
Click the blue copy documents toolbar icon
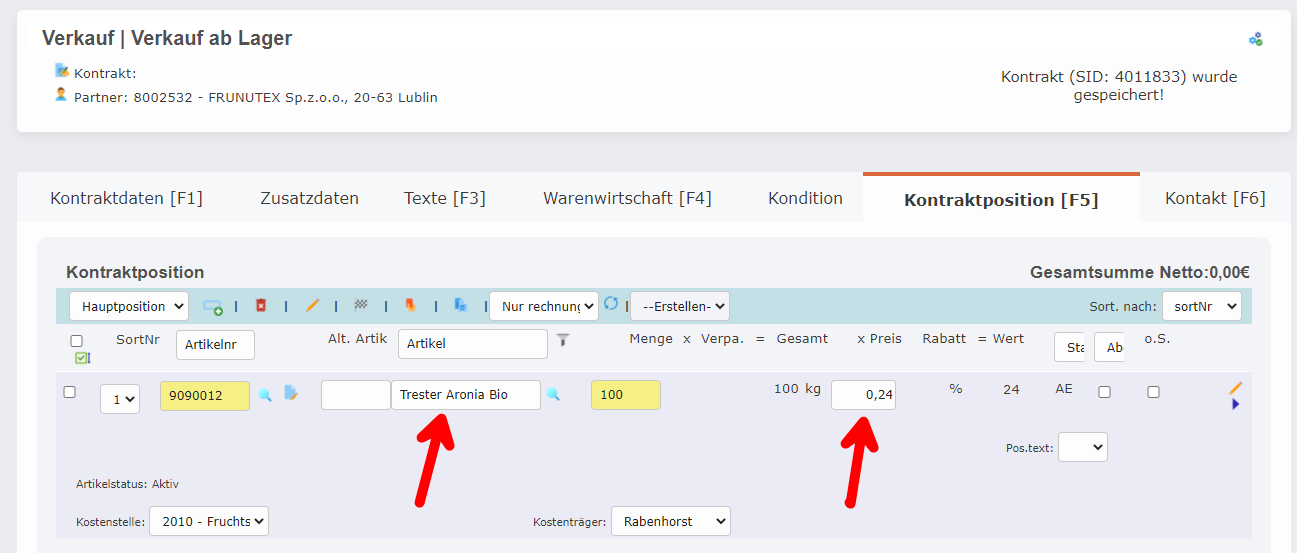click(x=460, y=305)
